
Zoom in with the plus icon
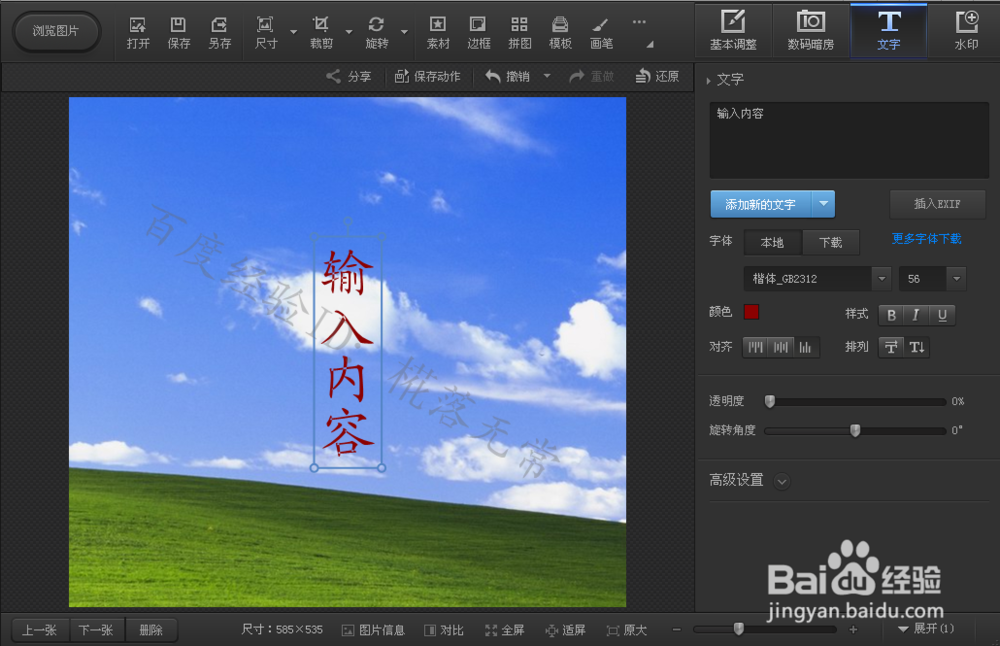tap(853, 630)
